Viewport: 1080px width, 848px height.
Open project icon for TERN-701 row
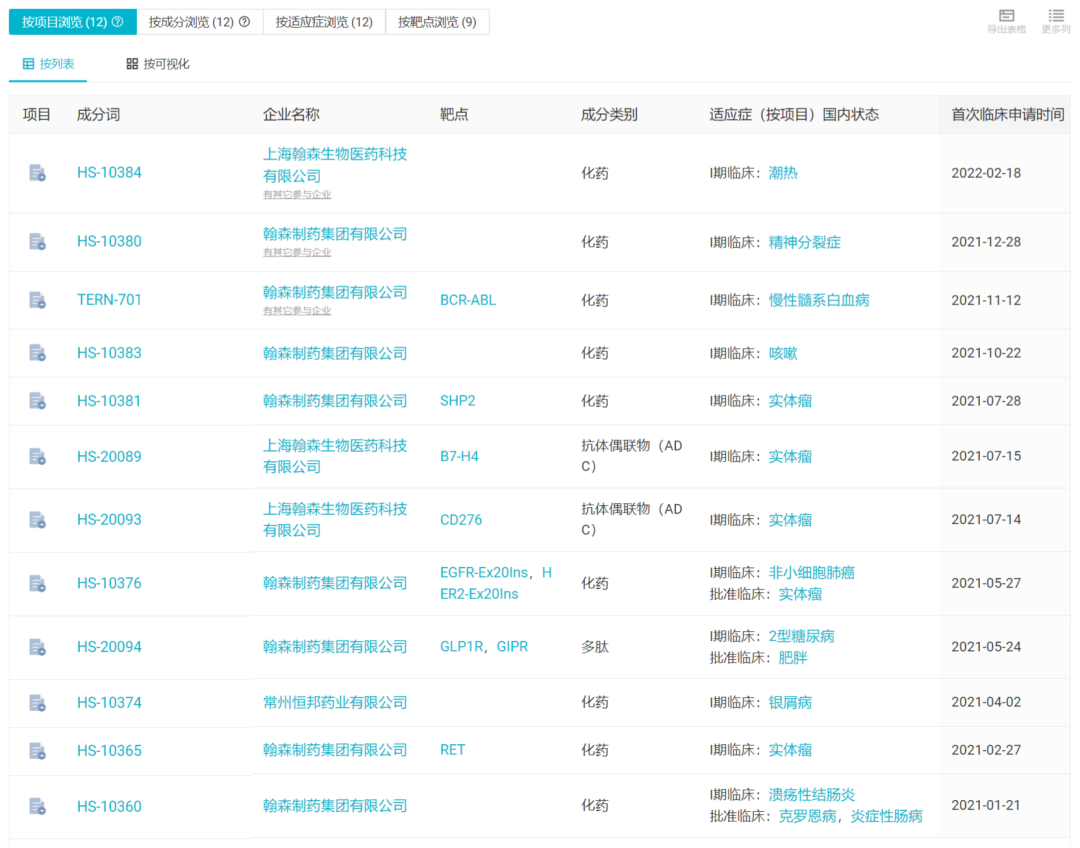pyautogui.click(x=37, y=300)
